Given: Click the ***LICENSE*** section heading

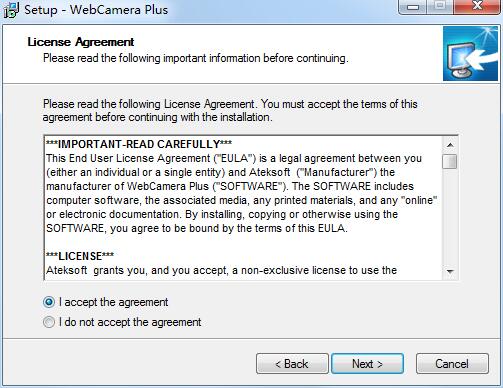Looking at the screenshot, I should point(80,256).
